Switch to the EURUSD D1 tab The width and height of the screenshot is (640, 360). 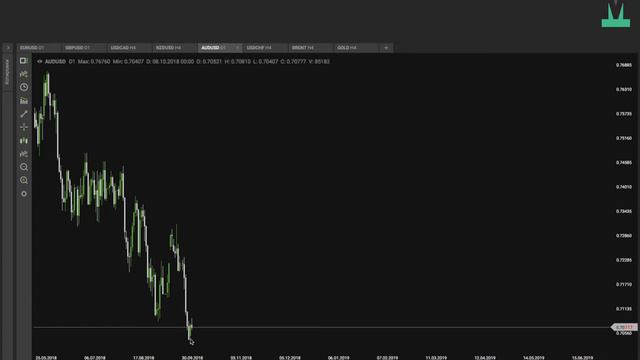point(38,48)
